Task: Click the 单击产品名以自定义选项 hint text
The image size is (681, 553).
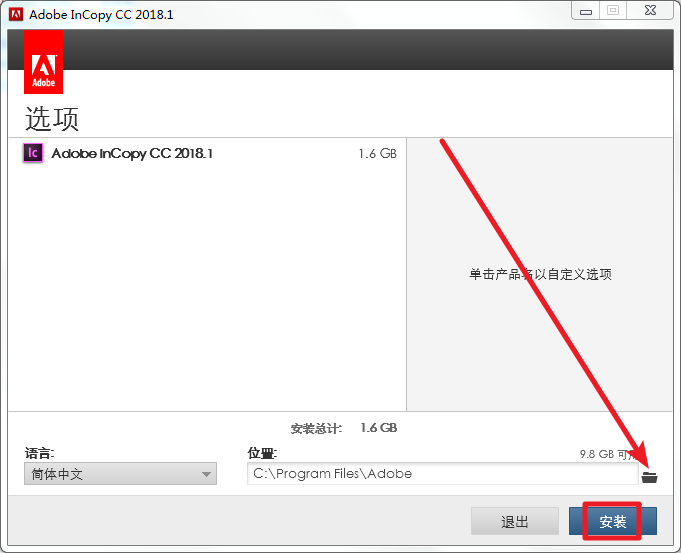Action: 540,274
